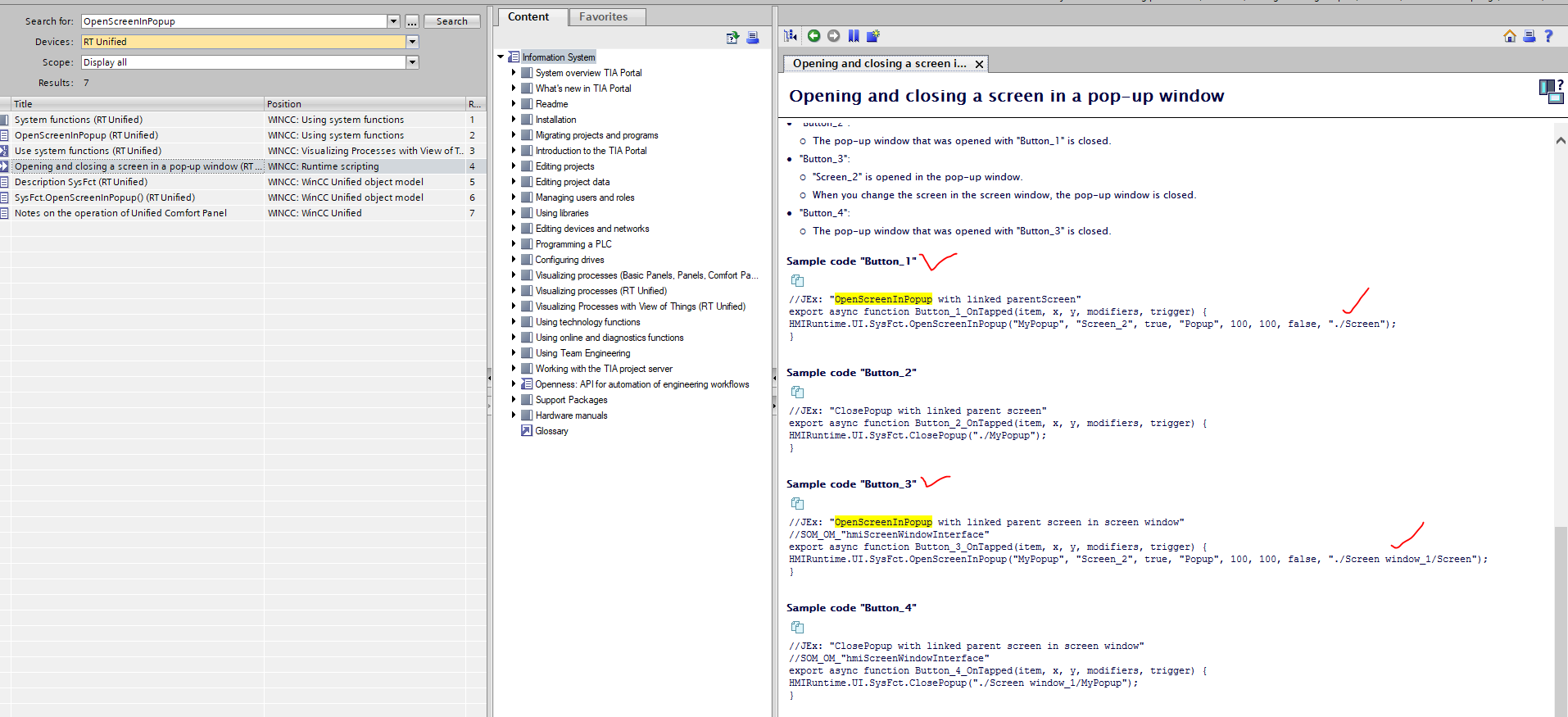Close the Opening and closing a screen tab
This screenshot has width=1568, height=717.
coord(979,64)
